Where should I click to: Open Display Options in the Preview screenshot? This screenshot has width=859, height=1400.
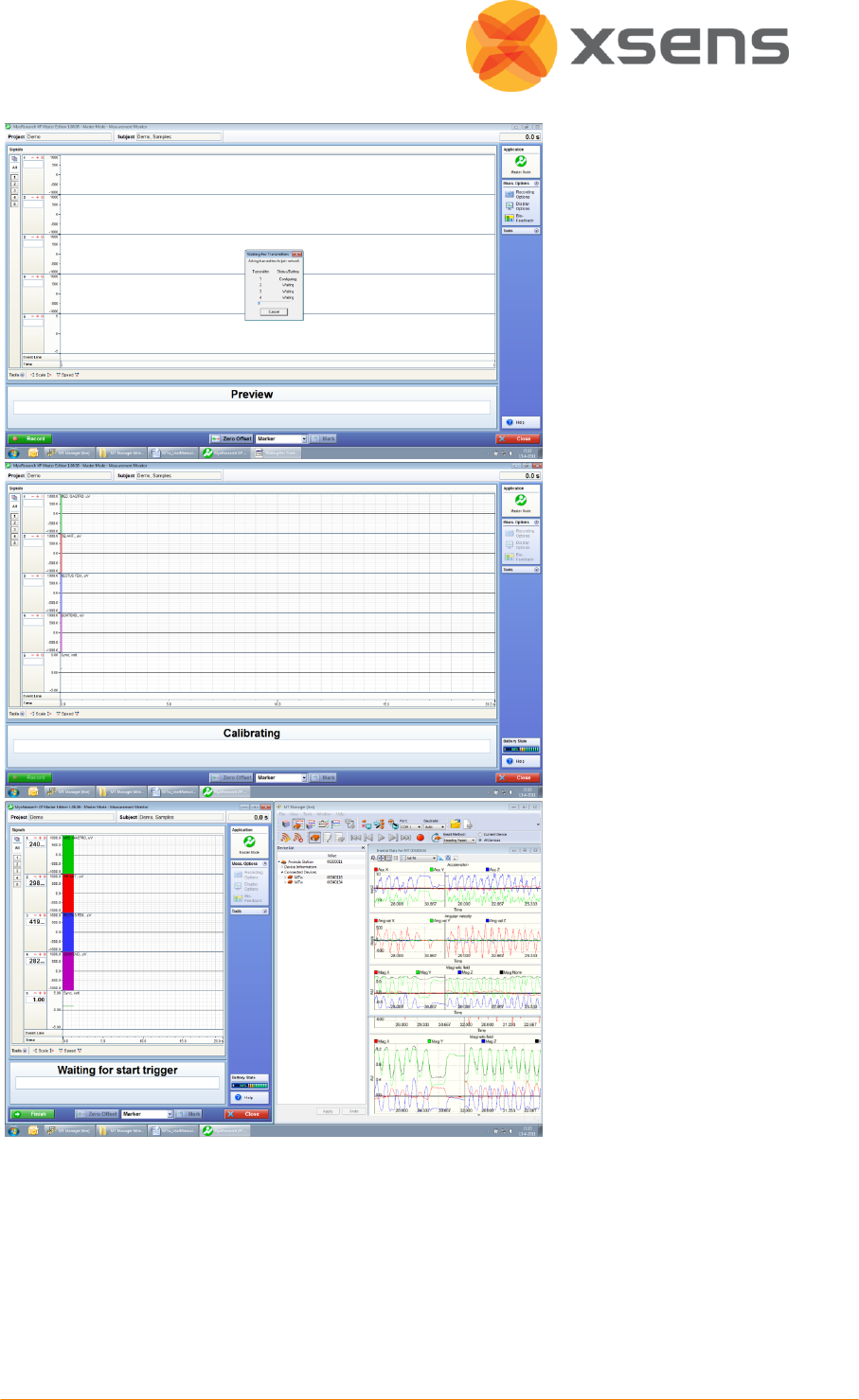[x=520, y=205]
